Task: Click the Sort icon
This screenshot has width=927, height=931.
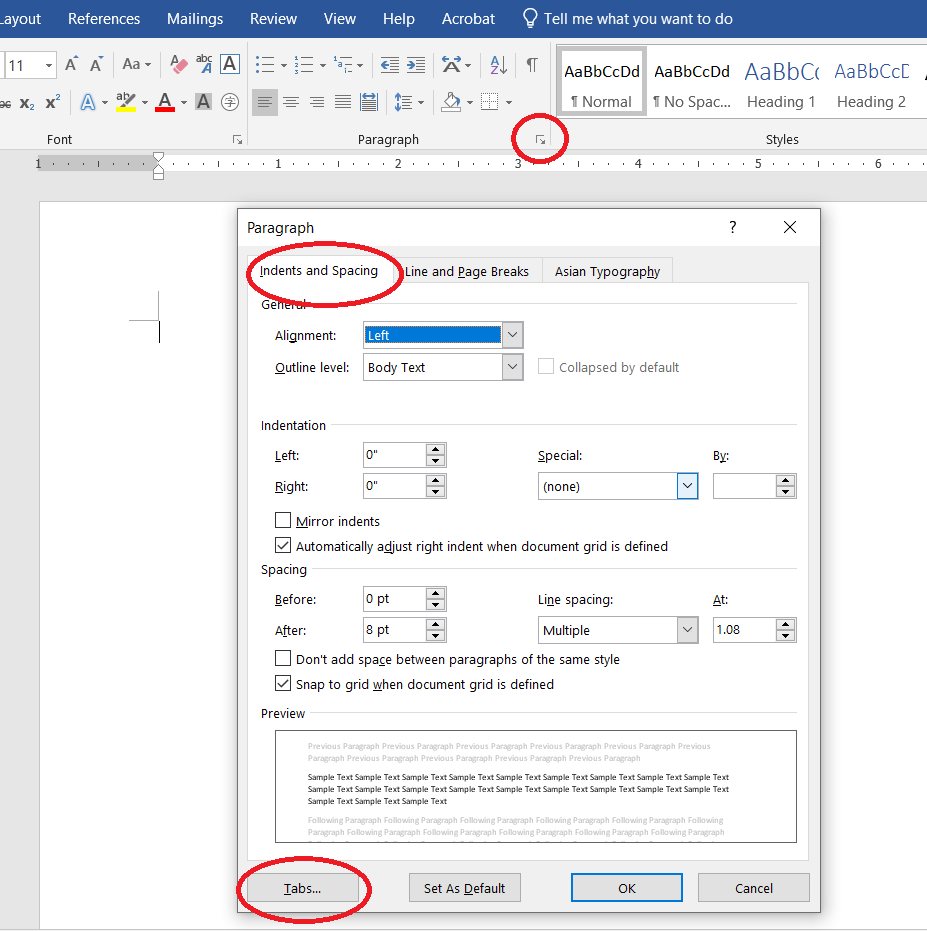Action: pos(497,64)
